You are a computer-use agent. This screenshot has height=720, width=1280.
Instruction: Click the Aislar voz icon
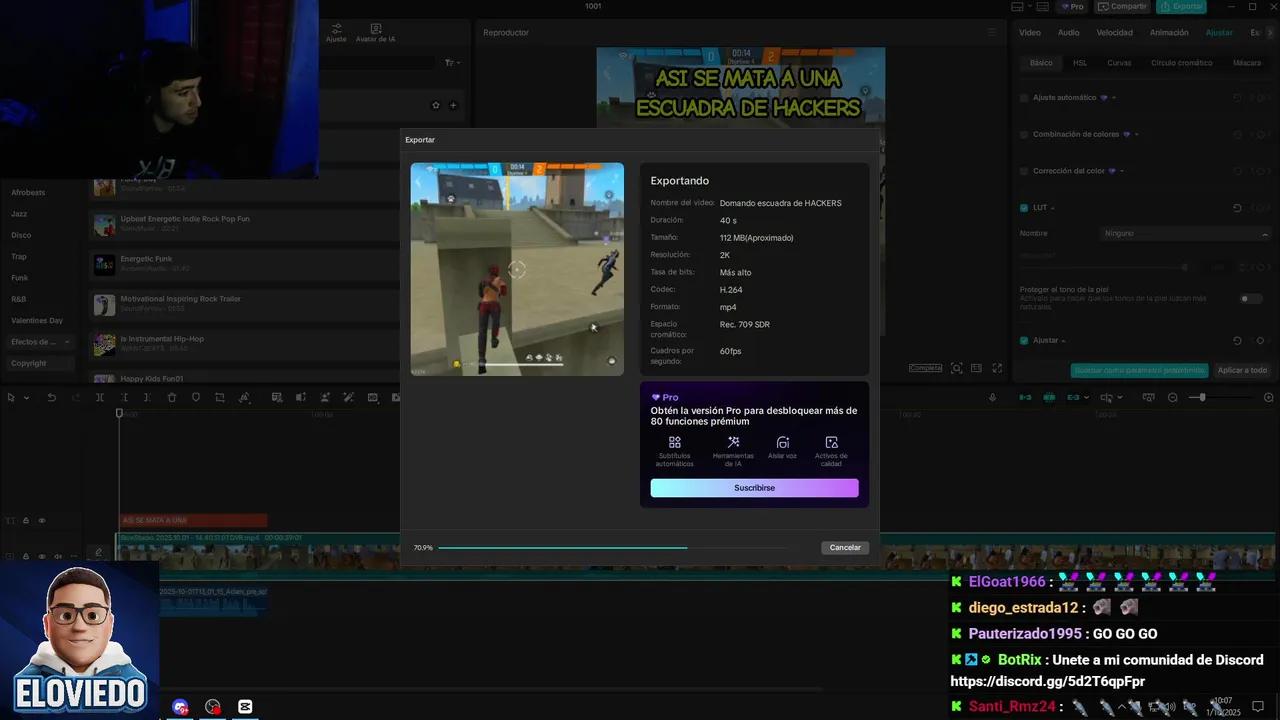point(783,442)
